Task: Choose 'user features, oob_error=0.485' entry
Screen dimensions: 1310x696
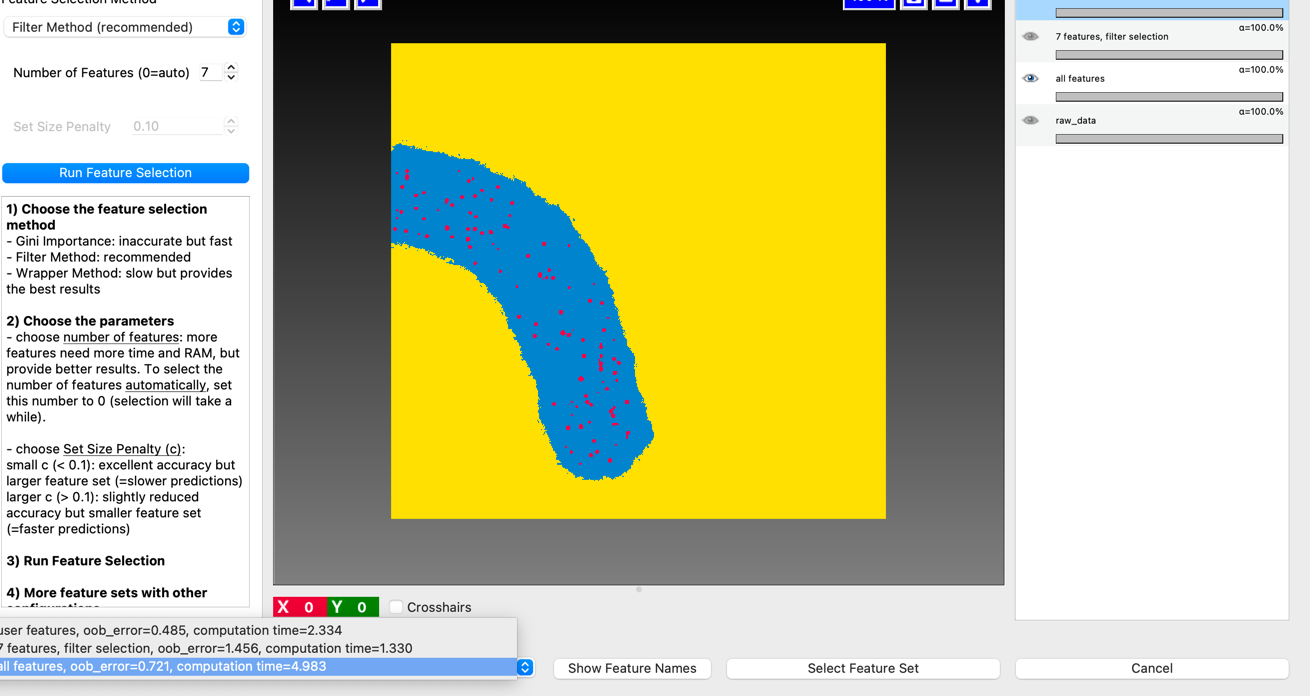Action: coord(258,631)
